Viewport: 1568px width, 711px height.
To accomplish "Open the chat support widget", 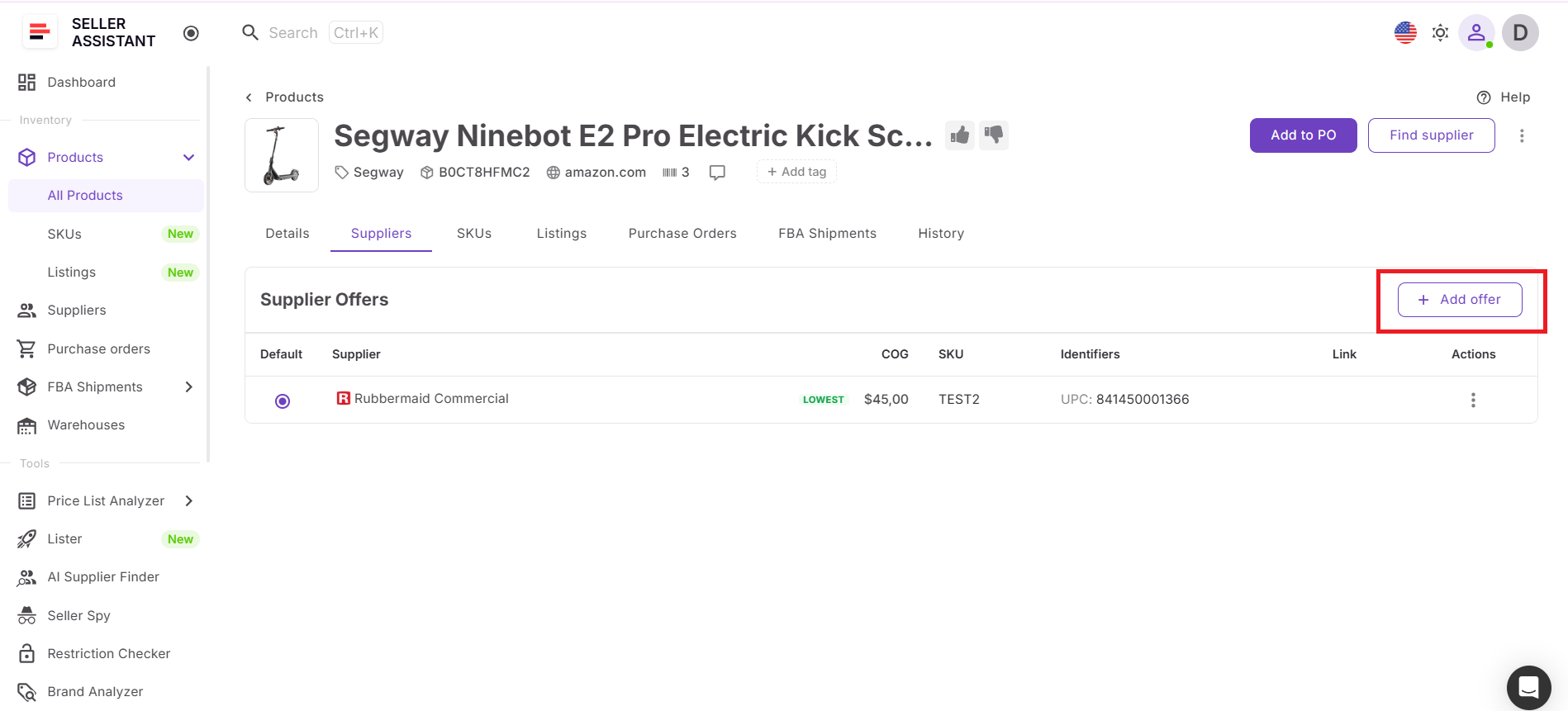I will pyautogui.click(x=1529, y=688).
